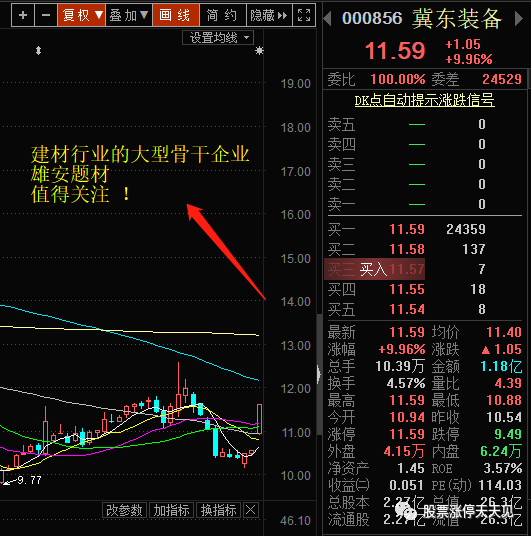
Task: Click 隐藏 to hide side panel
Action: tap(269, 15)
